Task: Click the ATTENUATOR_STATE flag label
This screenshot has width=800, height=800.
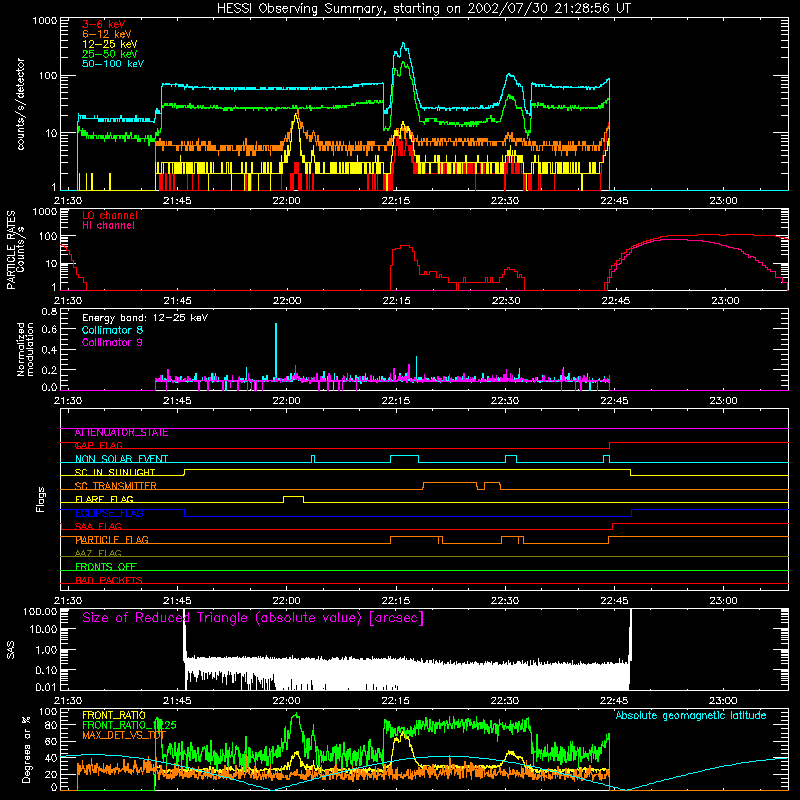Action: pyautogui.click(x=121, y=432)
